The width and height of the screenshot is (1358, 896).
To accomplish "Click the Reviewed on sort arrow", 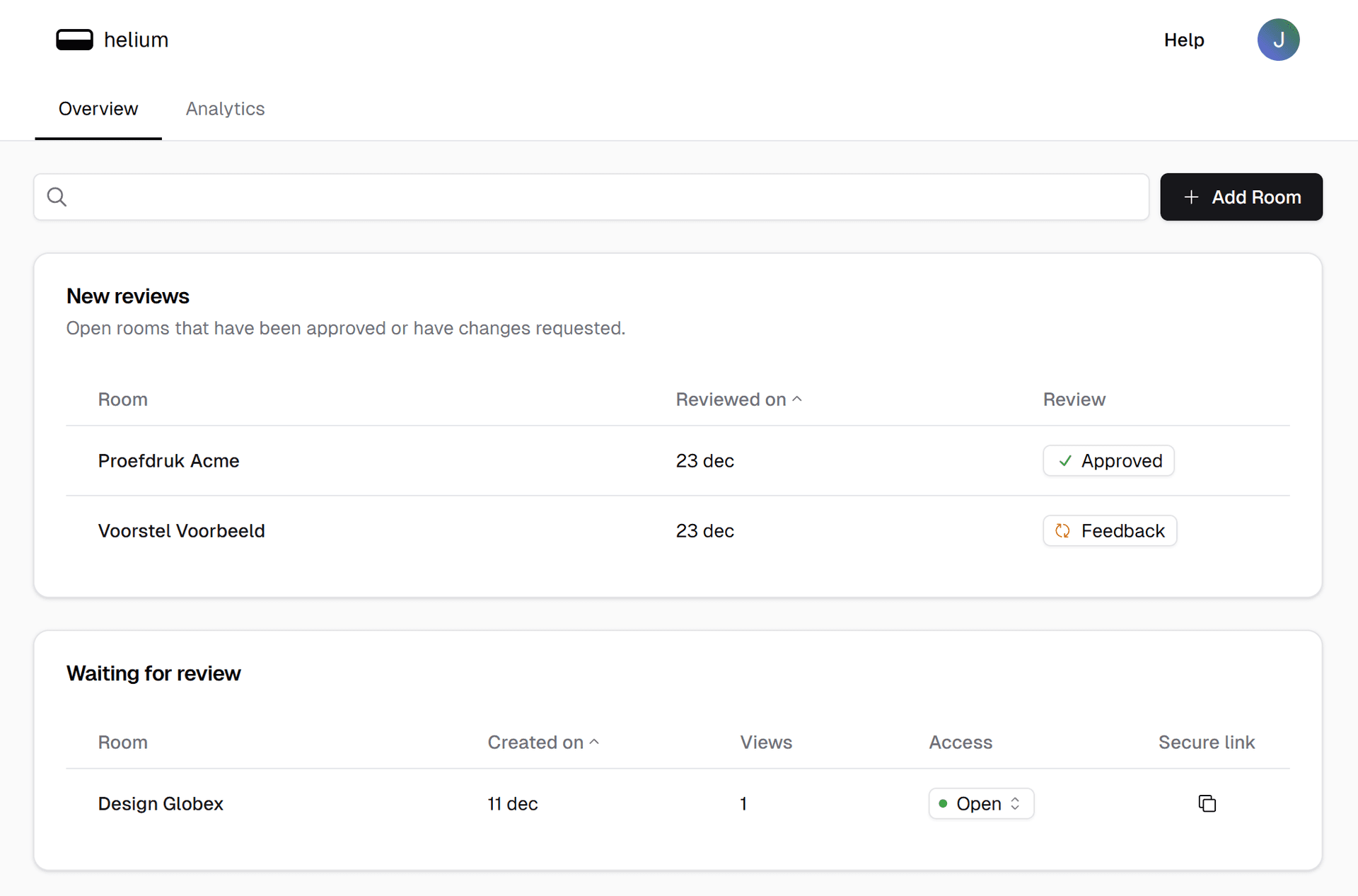I will pos(797,399).
